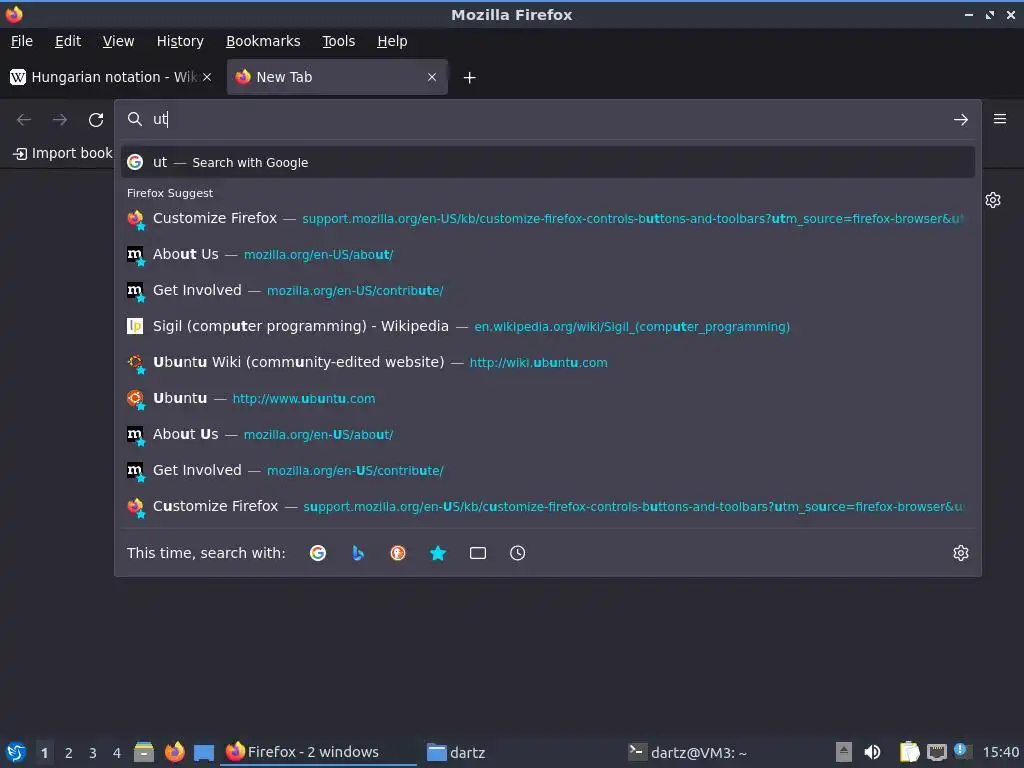Open the second About Us suggestion
The image size is (1024, 768).
[x=548, y=434]
